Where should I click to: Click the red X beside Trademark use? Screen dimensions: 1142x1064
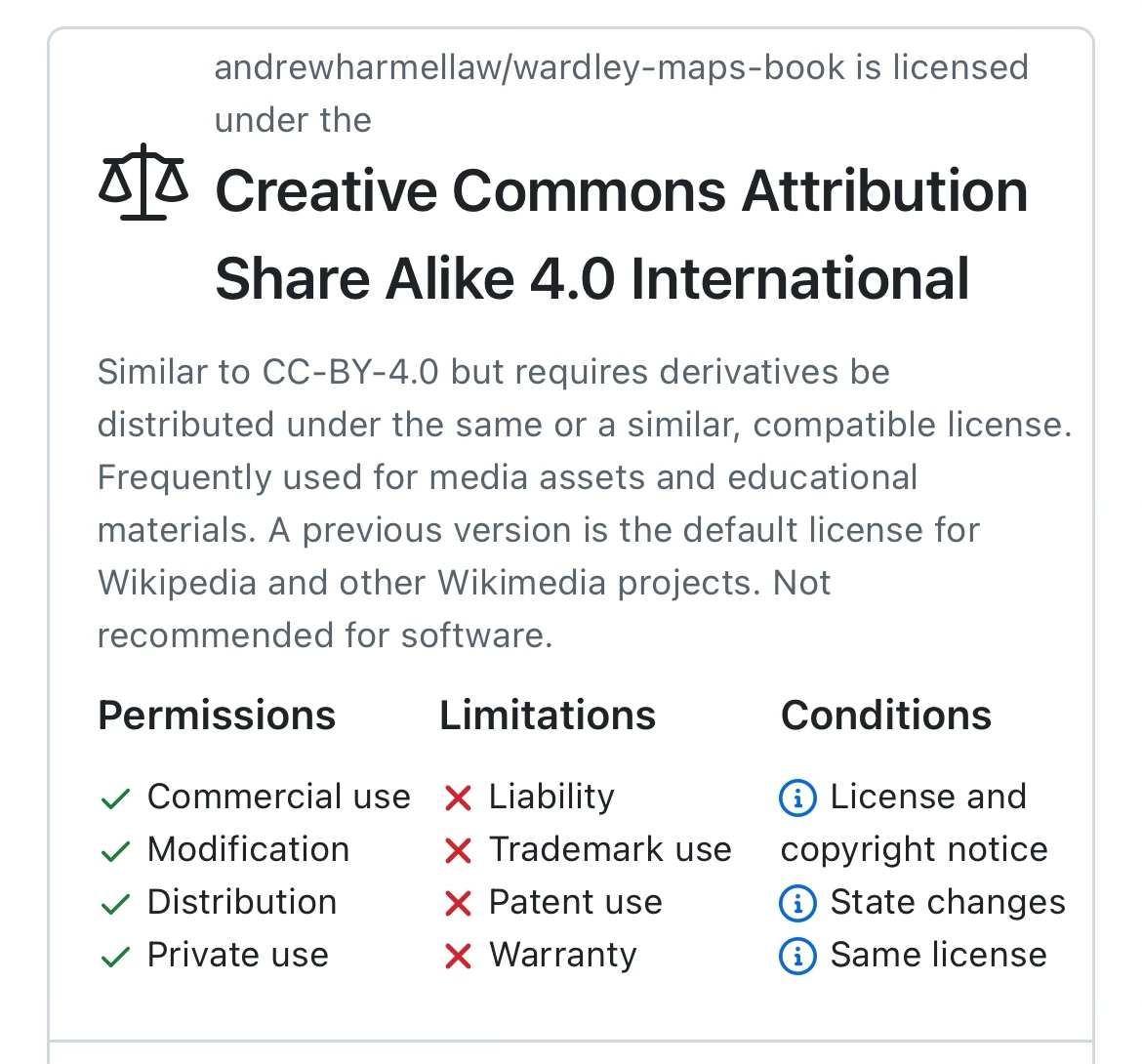(457, 852)
